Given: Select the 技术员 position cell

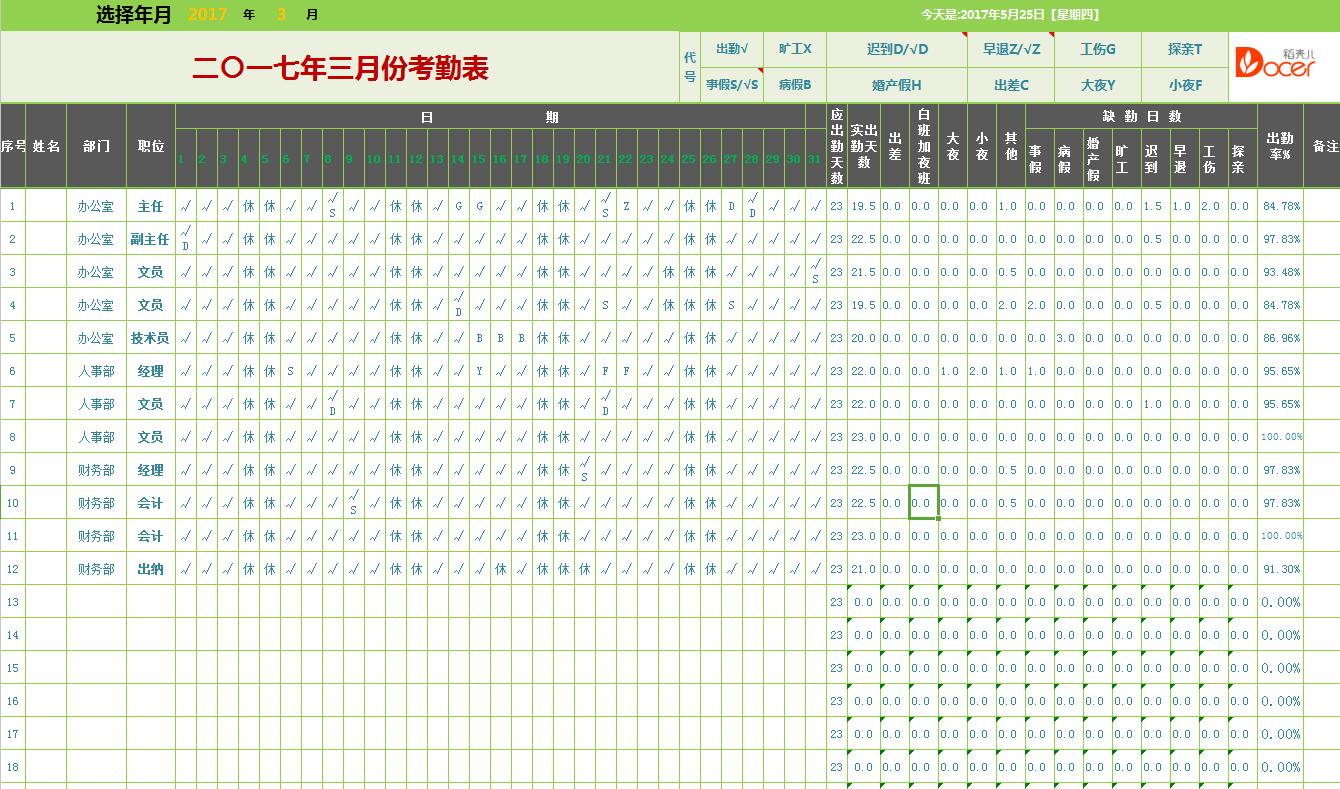Looking at the screenshot, I should (151, 338).
